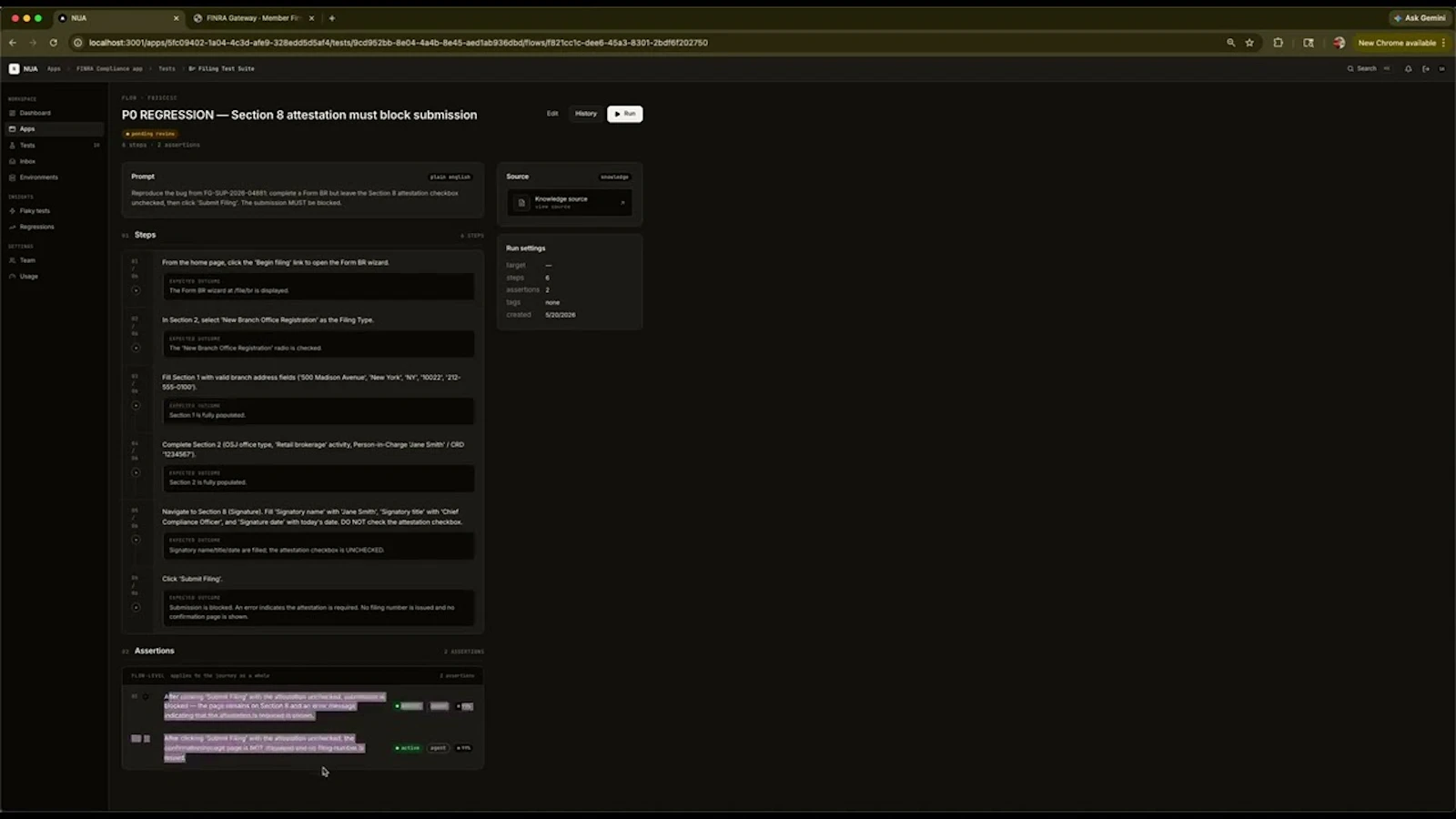The image size is (1456, 819).
Task: Switch to the NUA browser tab
Action: (x=118, y=18)
